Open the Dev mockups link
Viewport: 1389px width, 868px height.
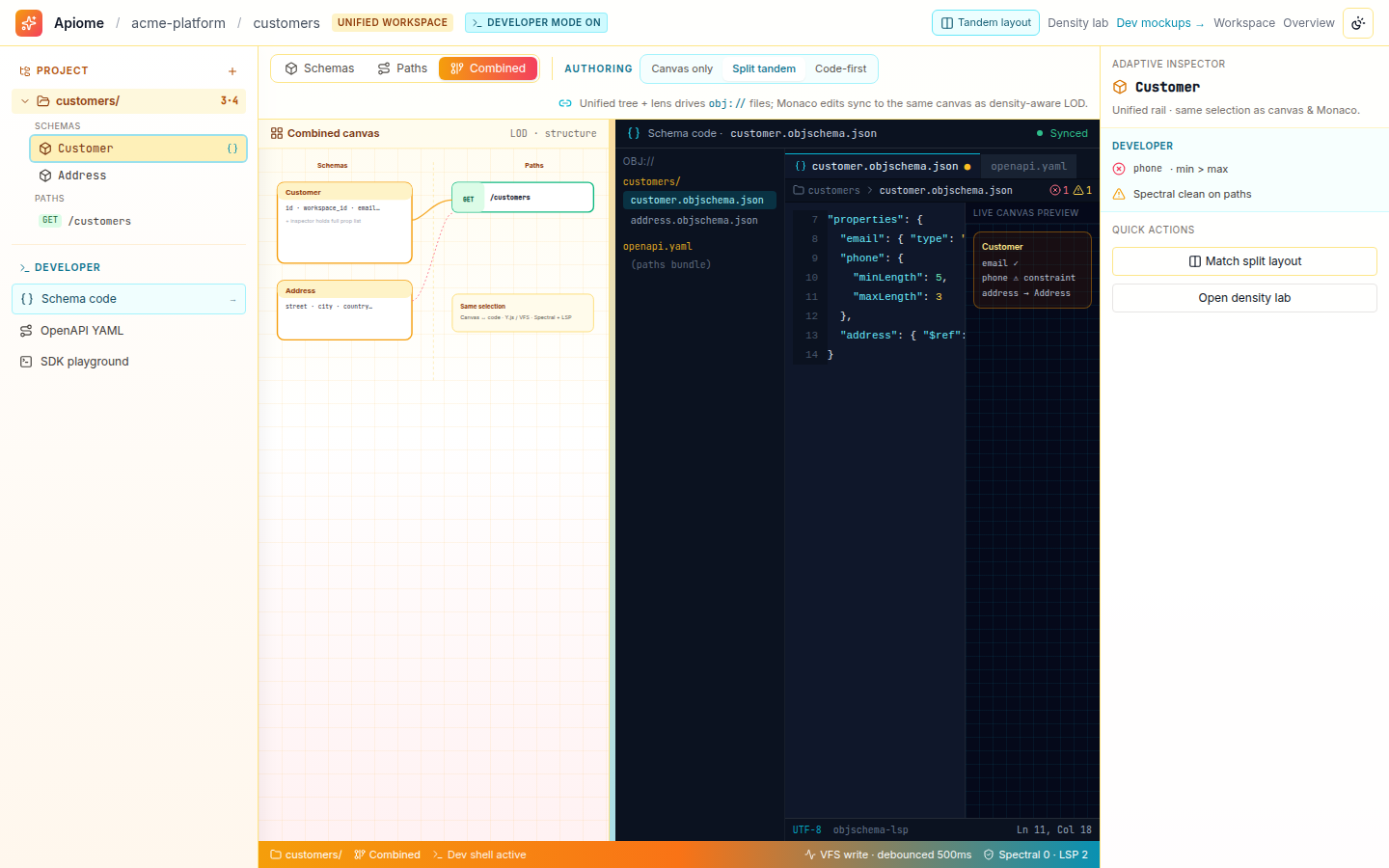tap(1159, 23)
